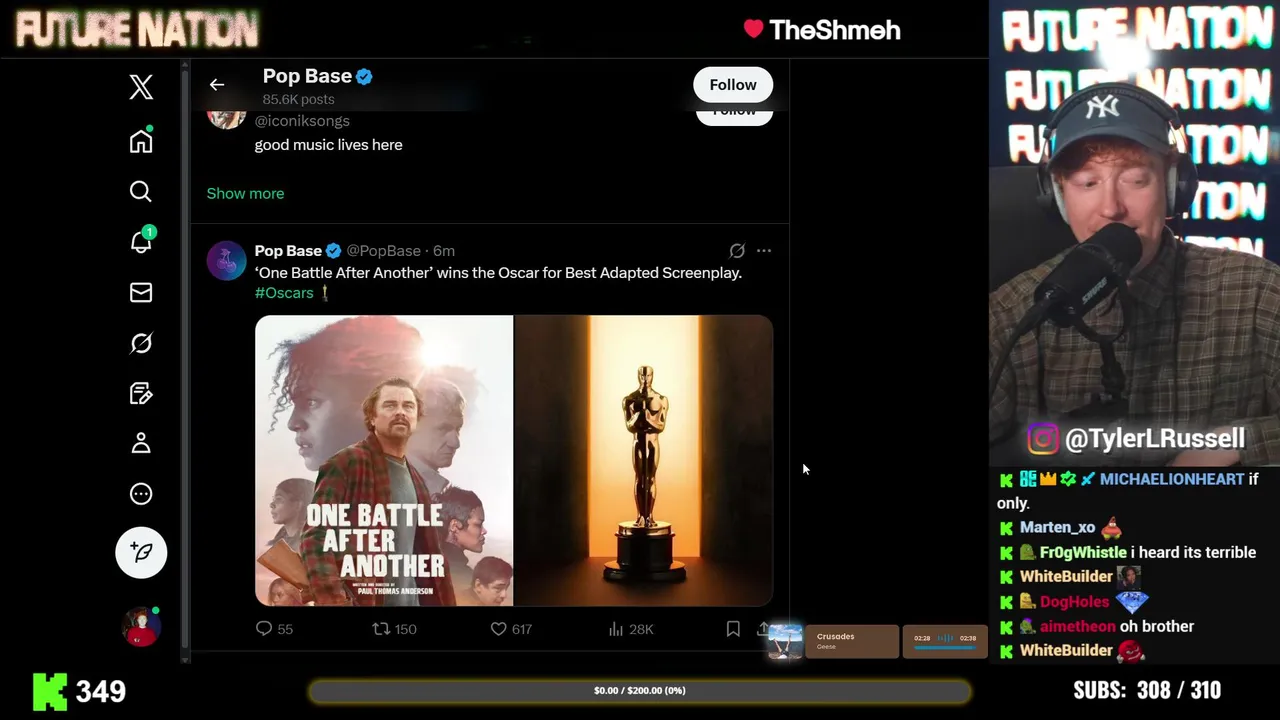This screenshot has height=720, width=1280.
Task: Click the MICHAELIONHEART chat username
Action: tap(1172, 480)
